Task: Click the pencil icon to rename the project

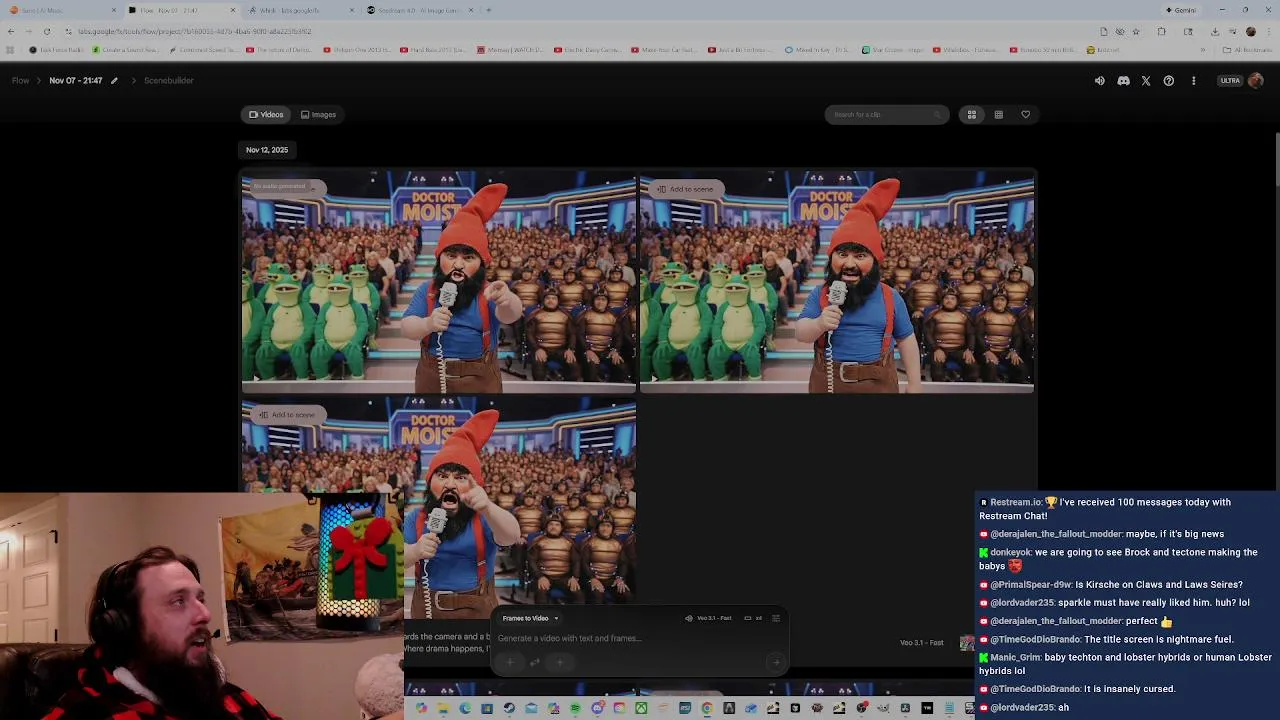Action: (x=114, y=81)
